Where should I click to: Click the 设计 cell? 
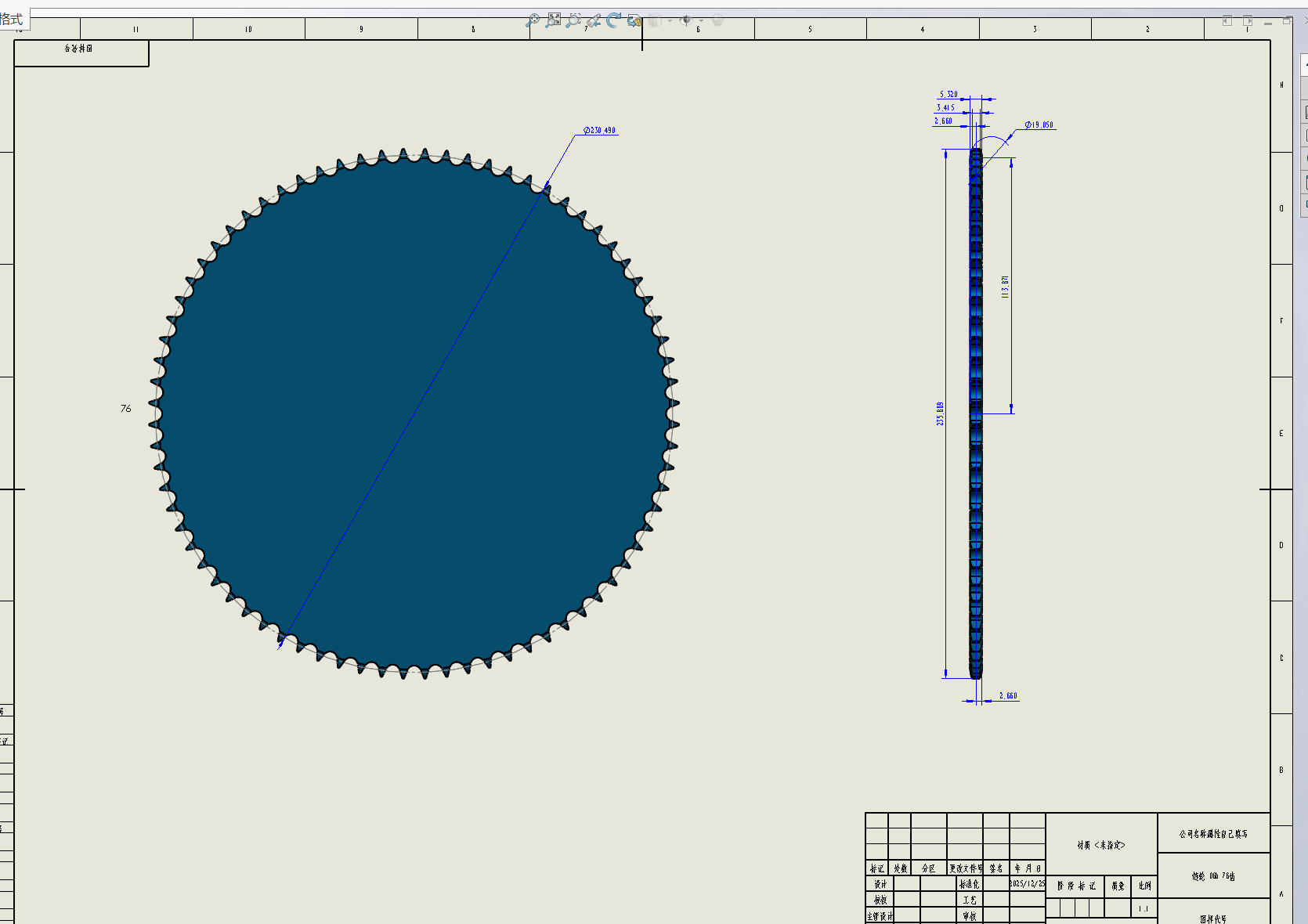[x=880, y=883]
